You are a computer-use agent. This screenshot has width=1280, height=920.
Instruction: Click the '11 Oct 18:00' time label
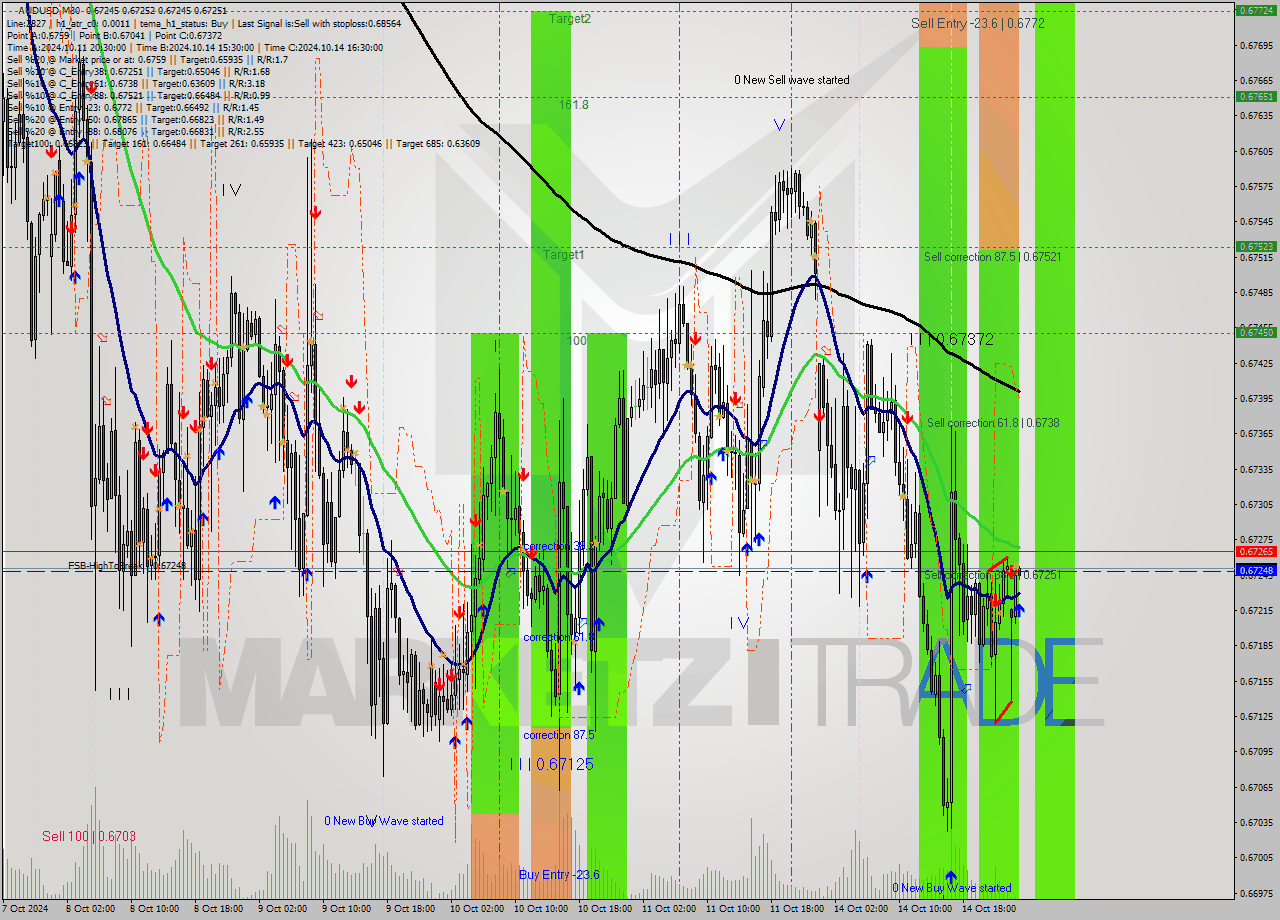[796, 909]
